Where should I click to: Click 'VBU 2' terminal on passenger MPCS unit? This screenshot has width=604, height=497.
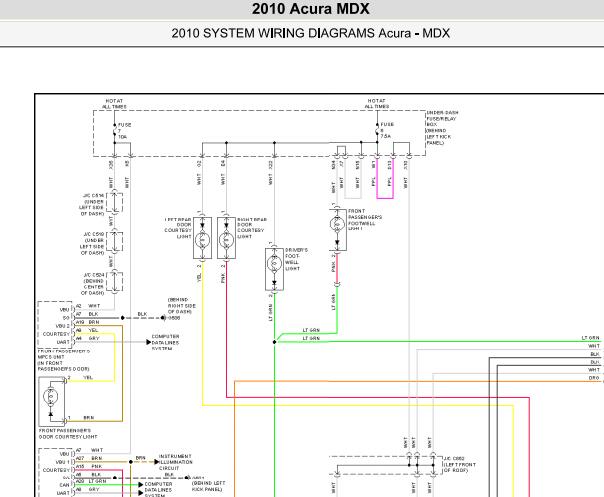[63, 326]
